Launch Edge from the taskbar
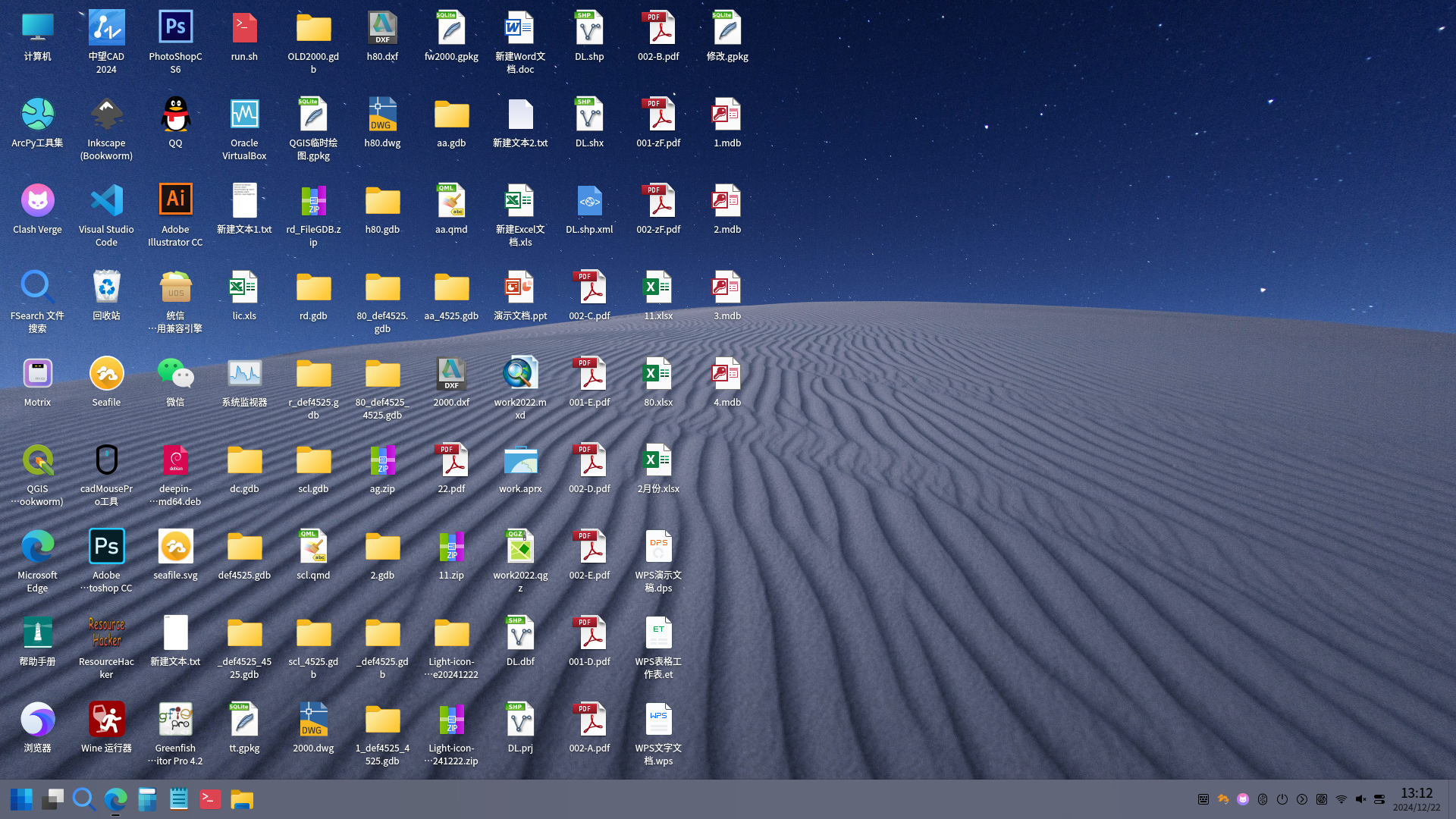This screenshot has width=1456, height=819. coord(115,799)
